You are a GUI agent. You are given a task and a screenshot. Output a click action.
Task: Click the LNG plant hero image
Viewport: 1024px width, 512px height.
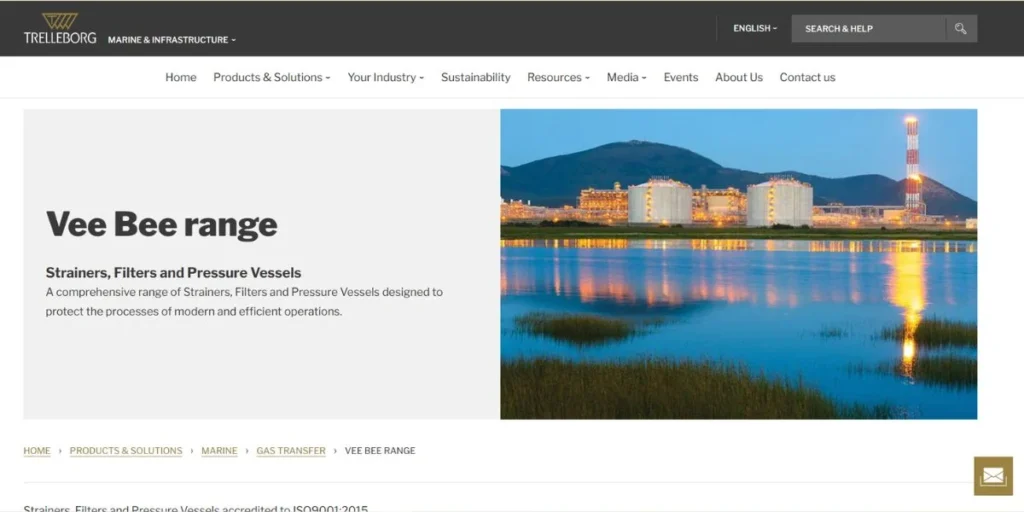(x=738, y=264)
